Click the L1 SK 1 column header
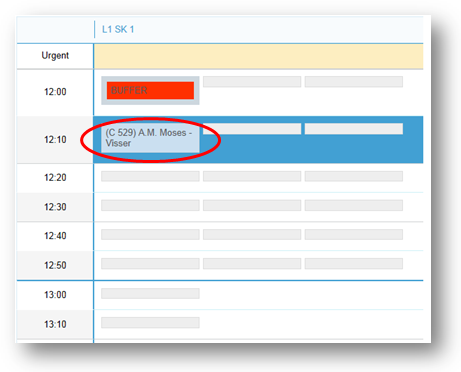The width and height of the screenshot is (461, 372). pos(118,29)
